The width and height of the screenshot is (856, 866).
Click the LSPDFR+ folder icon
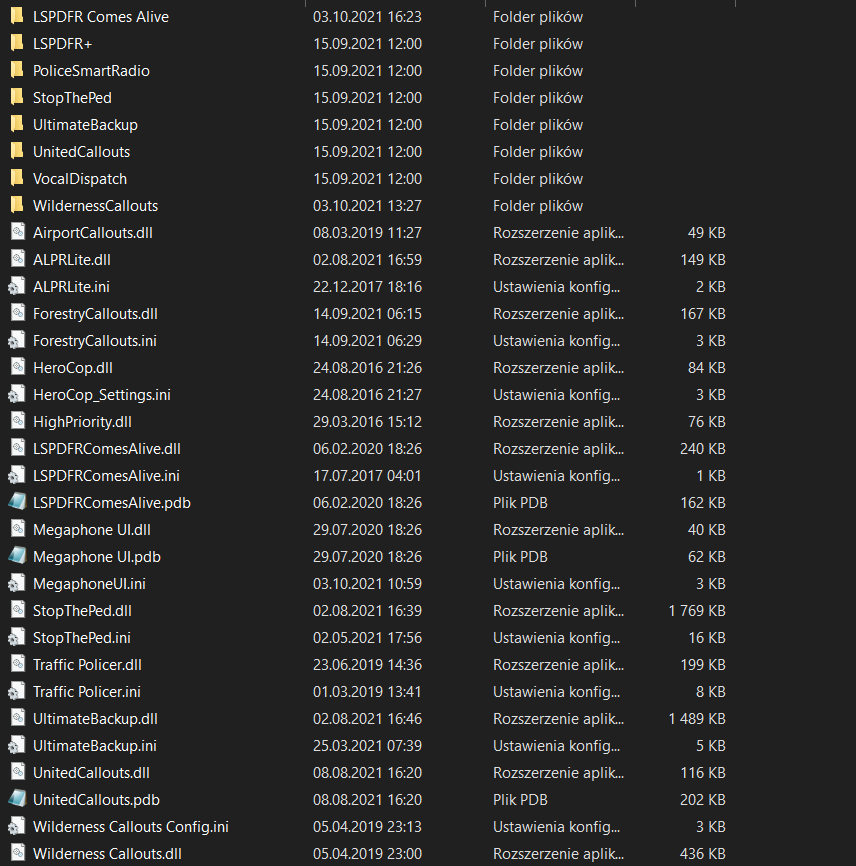coord(17,43)
